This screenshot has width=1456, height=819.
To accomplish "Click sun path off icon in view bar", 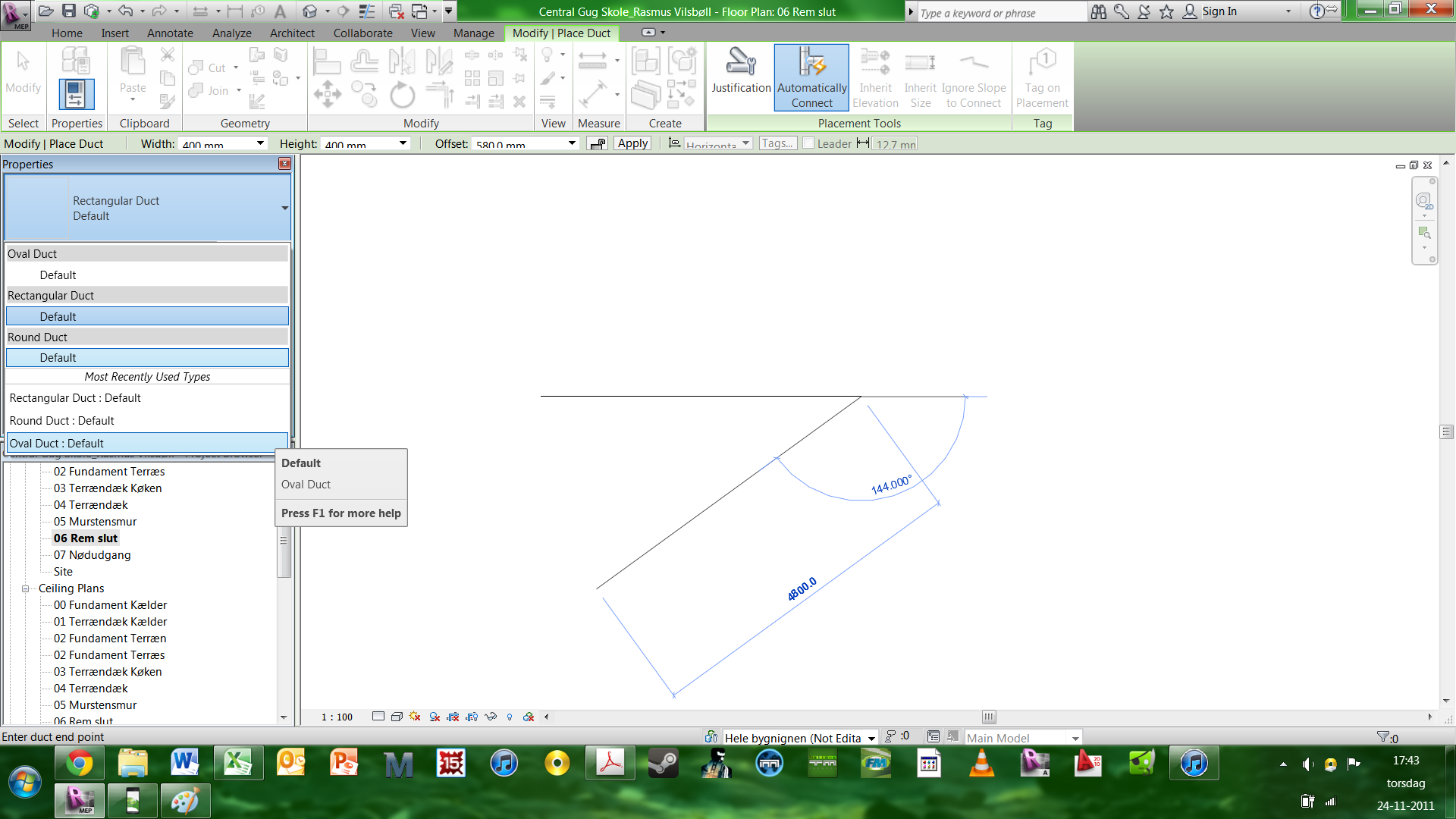I will point(415,717).
